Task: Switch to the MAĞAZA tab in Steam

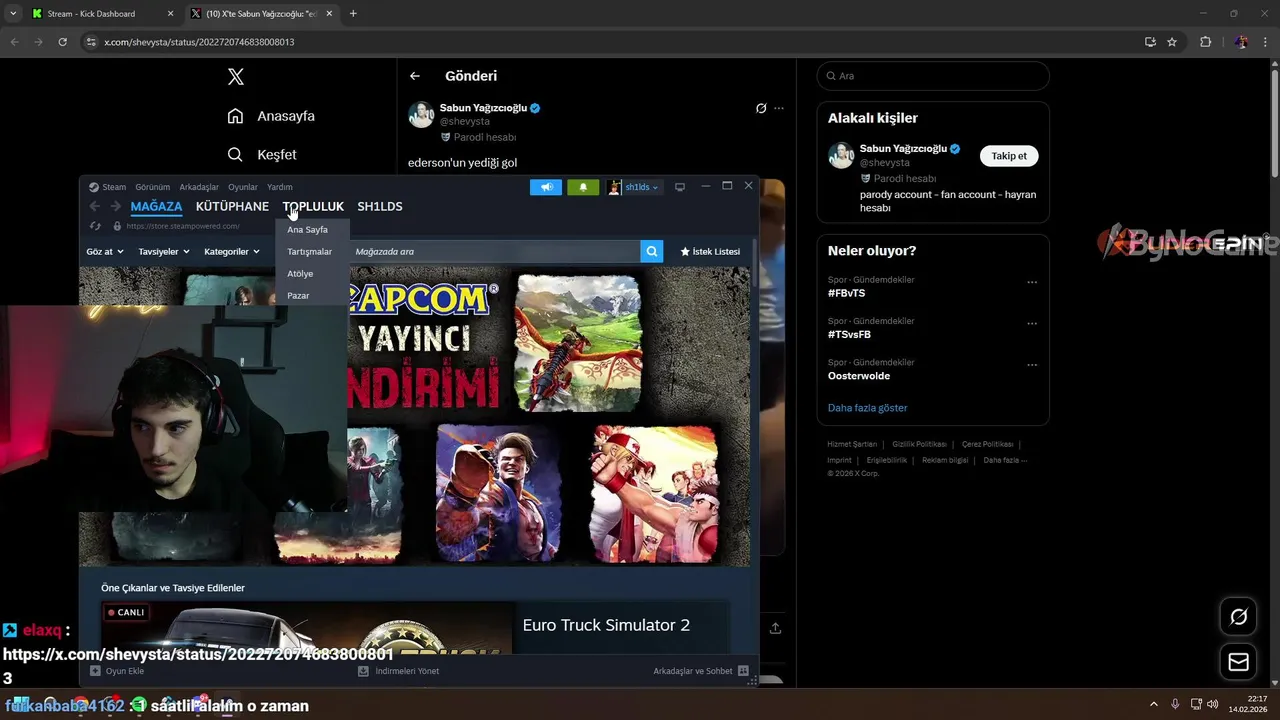Action: (156, 206)
